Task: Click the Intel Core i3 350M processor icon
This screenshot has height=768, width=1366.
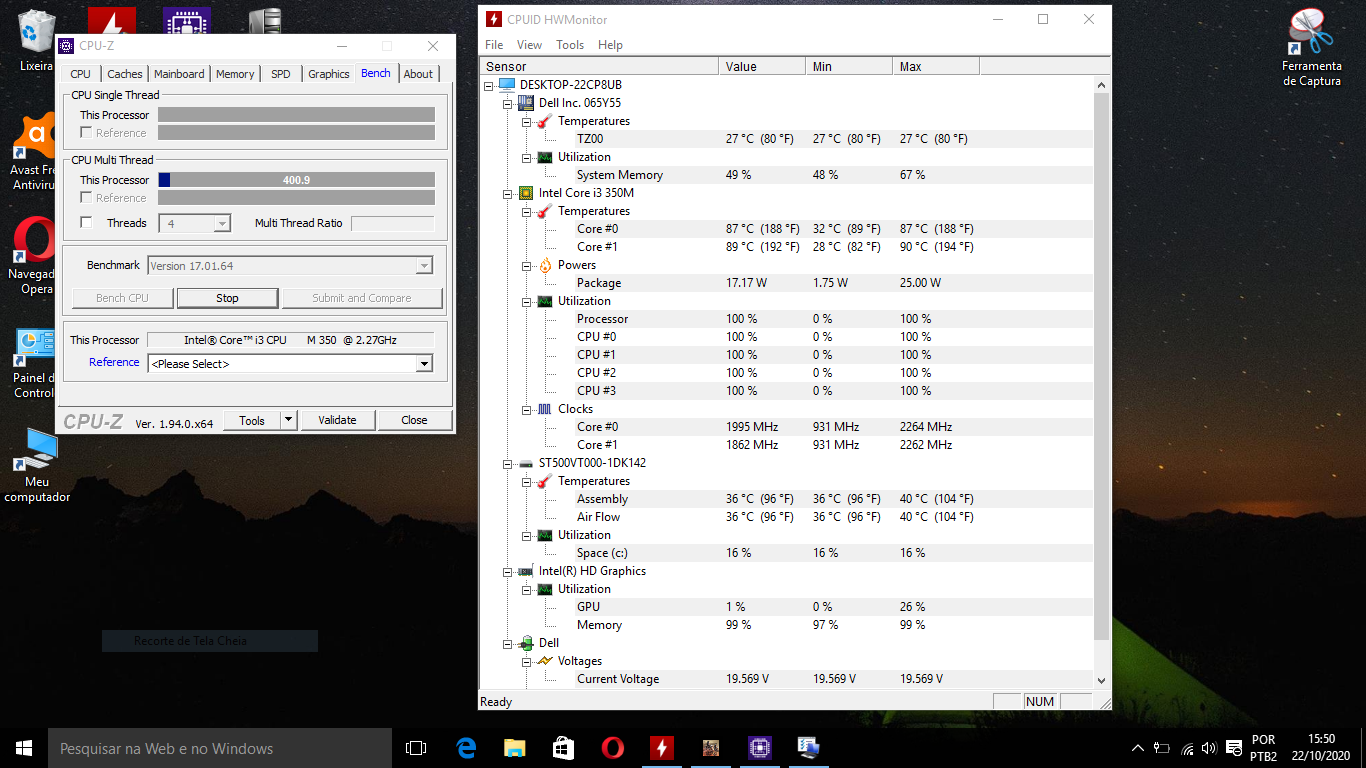Action: click(x=526, y=193)
